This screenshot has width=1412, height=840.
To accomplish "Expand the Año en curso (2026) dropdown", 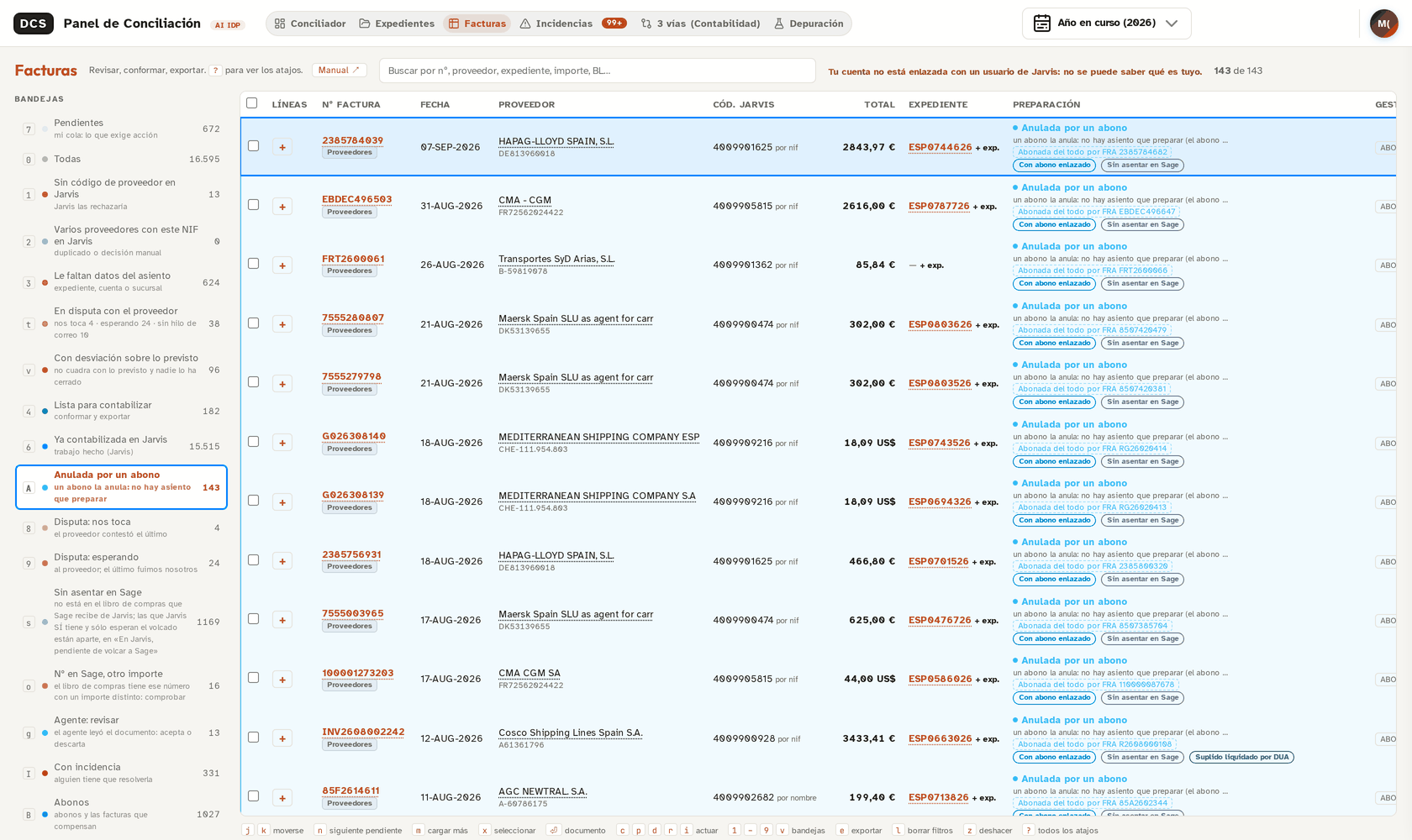I will coord(1106,24).
